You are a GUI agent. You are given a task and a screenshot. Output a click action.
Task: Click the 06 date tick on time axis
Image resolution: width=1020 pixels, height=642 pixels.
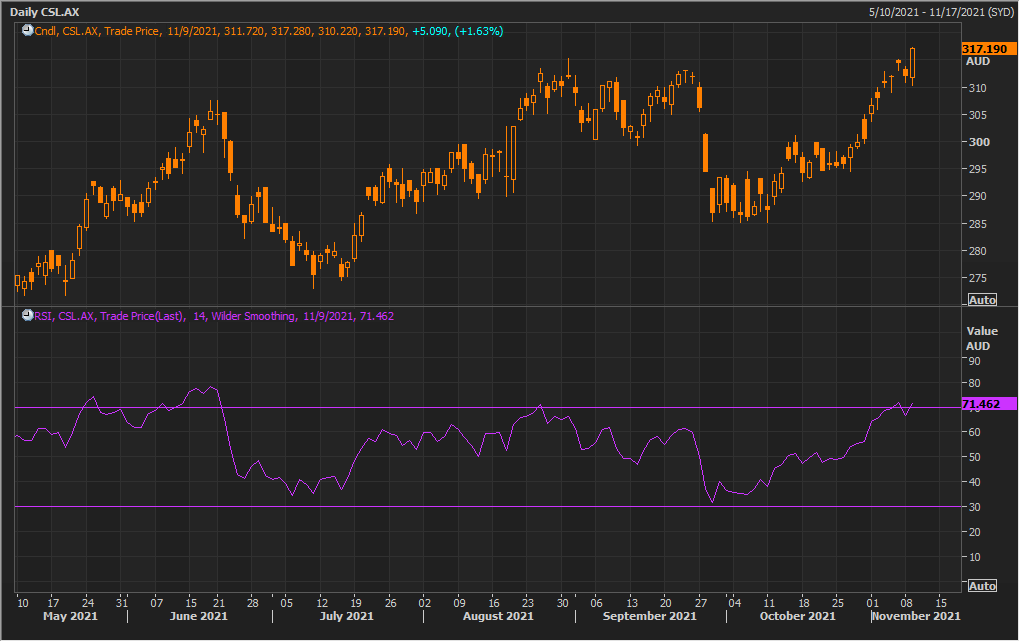[597, 603]
